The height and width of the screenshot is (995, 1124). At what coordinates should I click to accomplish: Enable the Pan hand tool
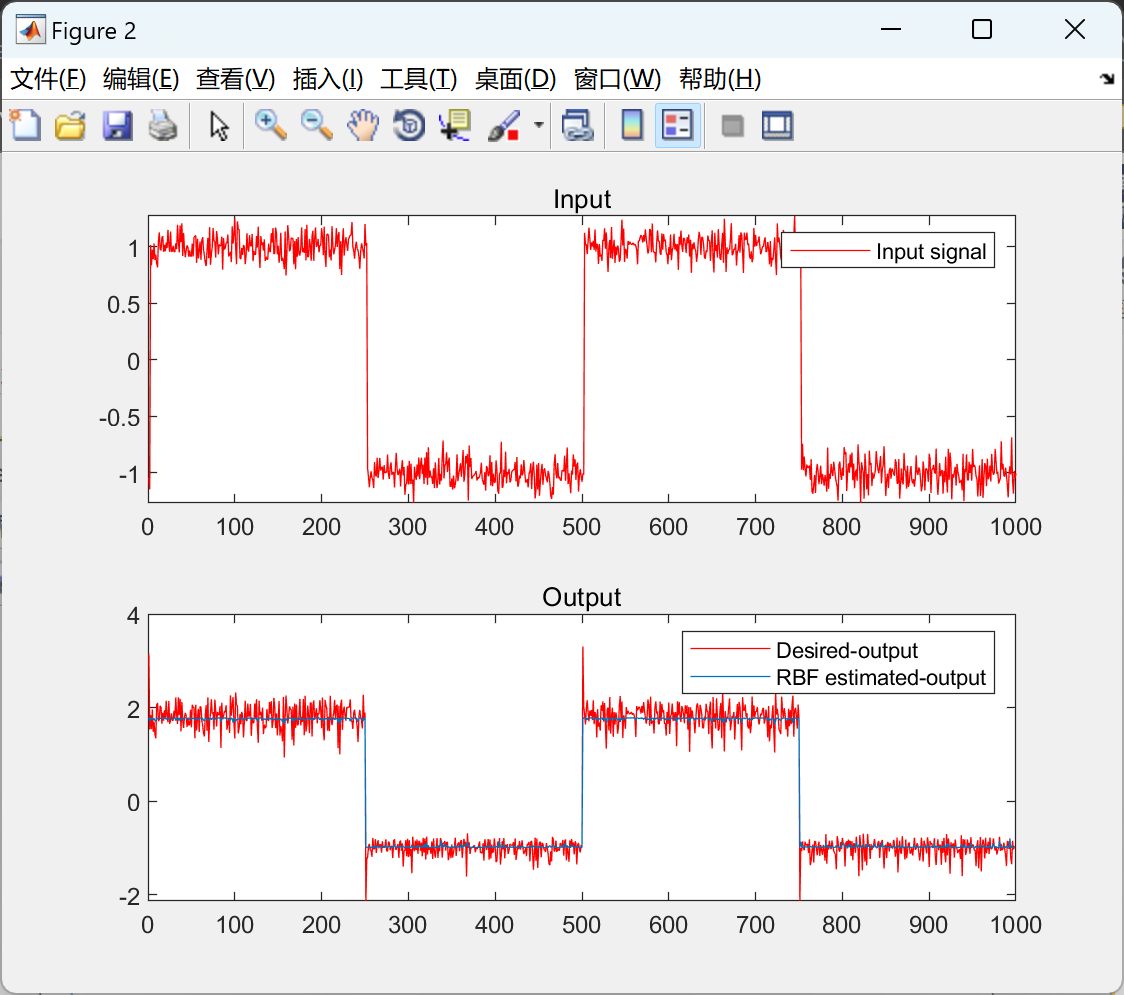coord(363,125)
